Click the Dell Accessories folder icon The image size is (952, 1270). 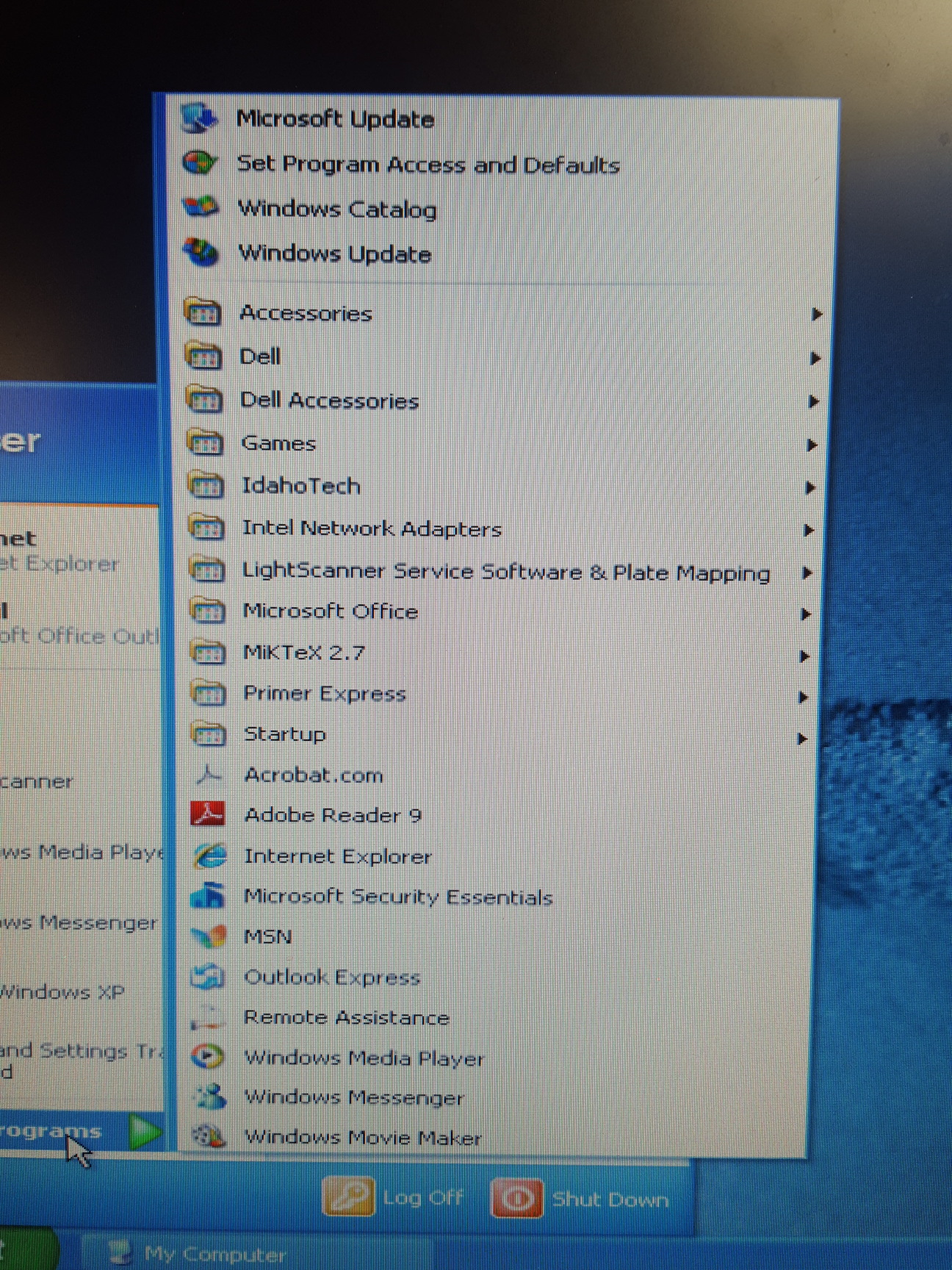click(x=204, y=400)
